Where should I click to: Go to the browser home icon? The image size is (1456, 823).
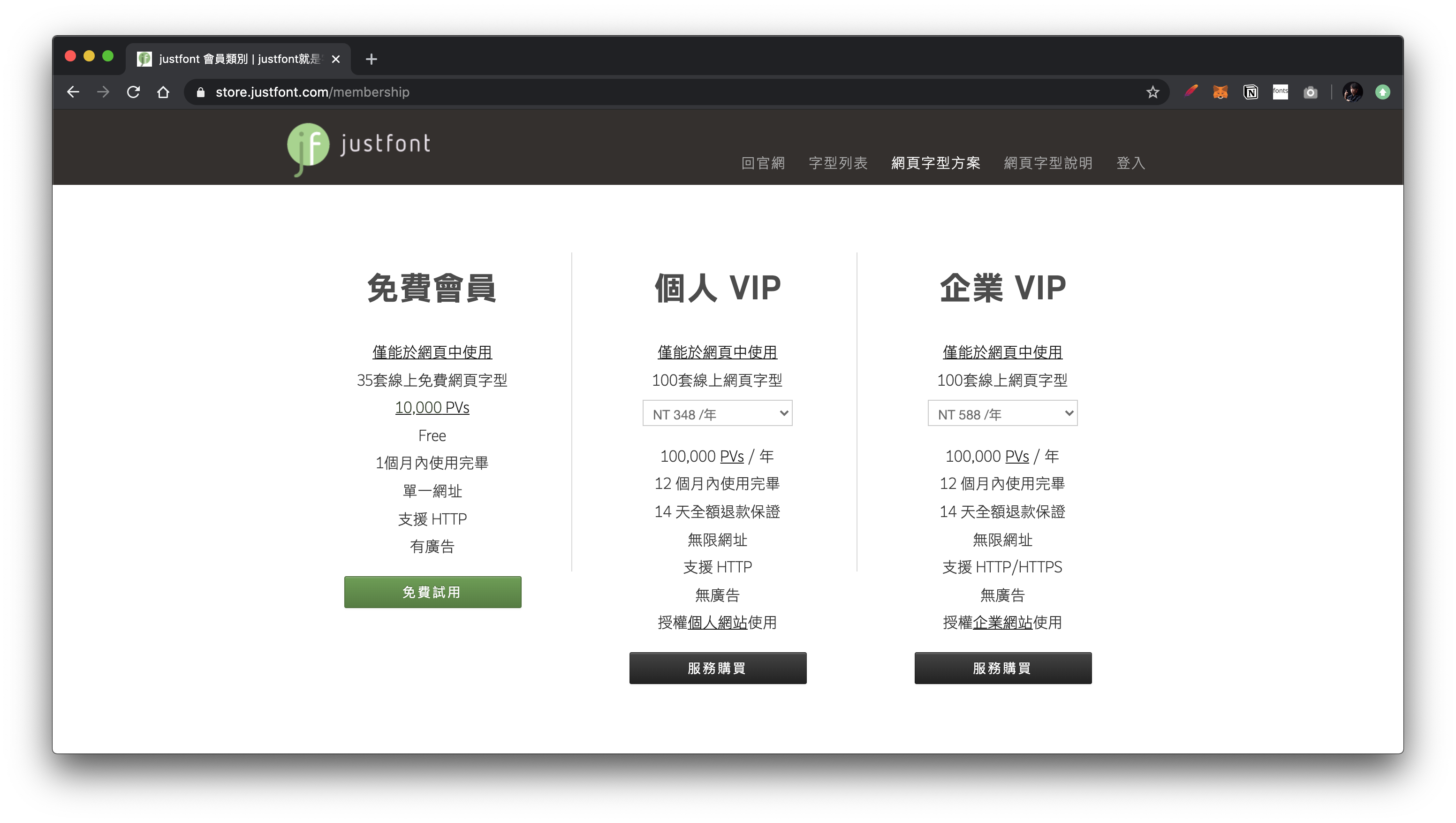[163, 92]
